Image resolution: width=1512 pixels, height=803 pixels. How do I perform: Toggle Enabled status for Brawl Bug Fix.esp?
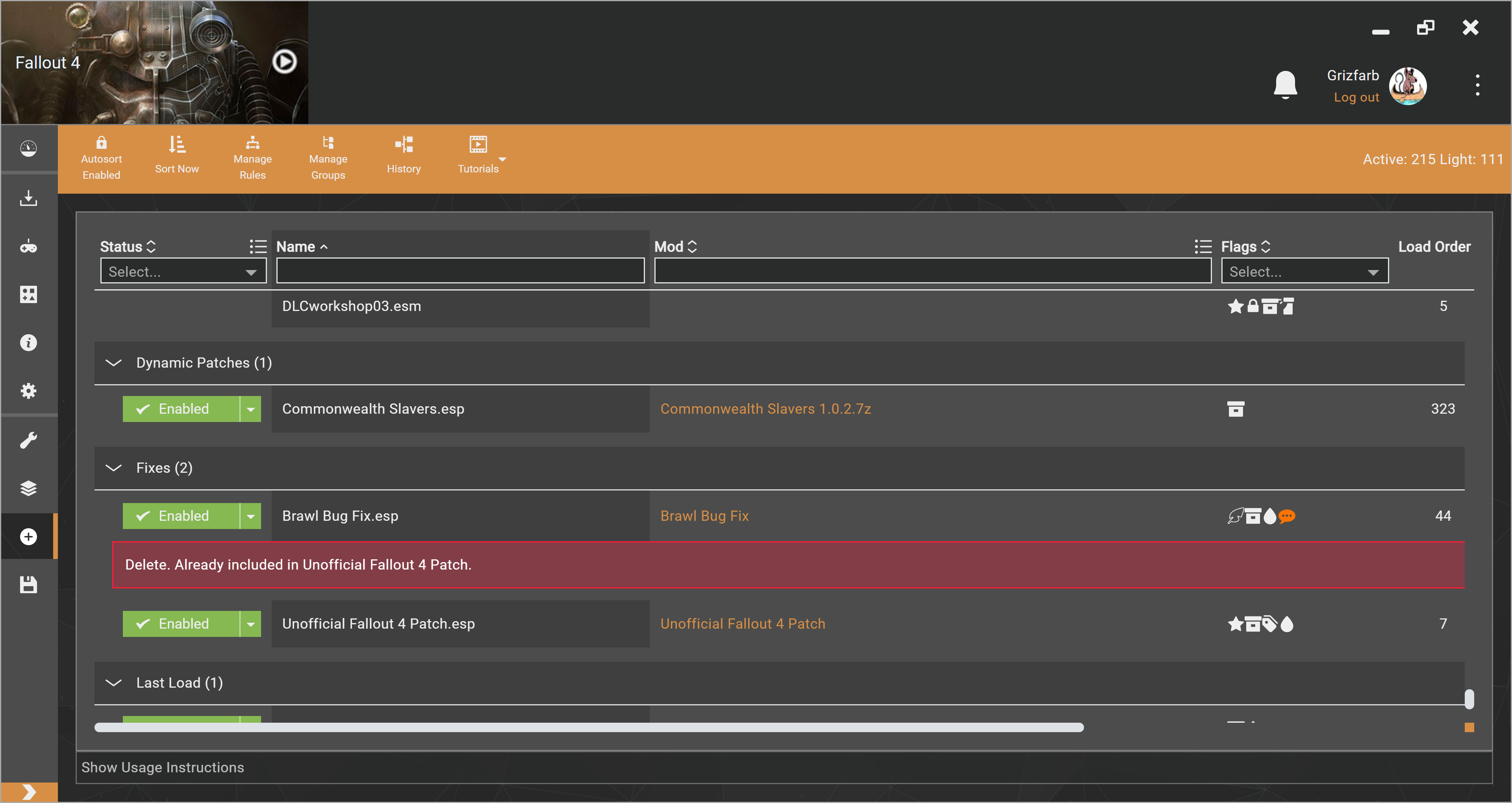pyautogui.click(x=181, y=516)
